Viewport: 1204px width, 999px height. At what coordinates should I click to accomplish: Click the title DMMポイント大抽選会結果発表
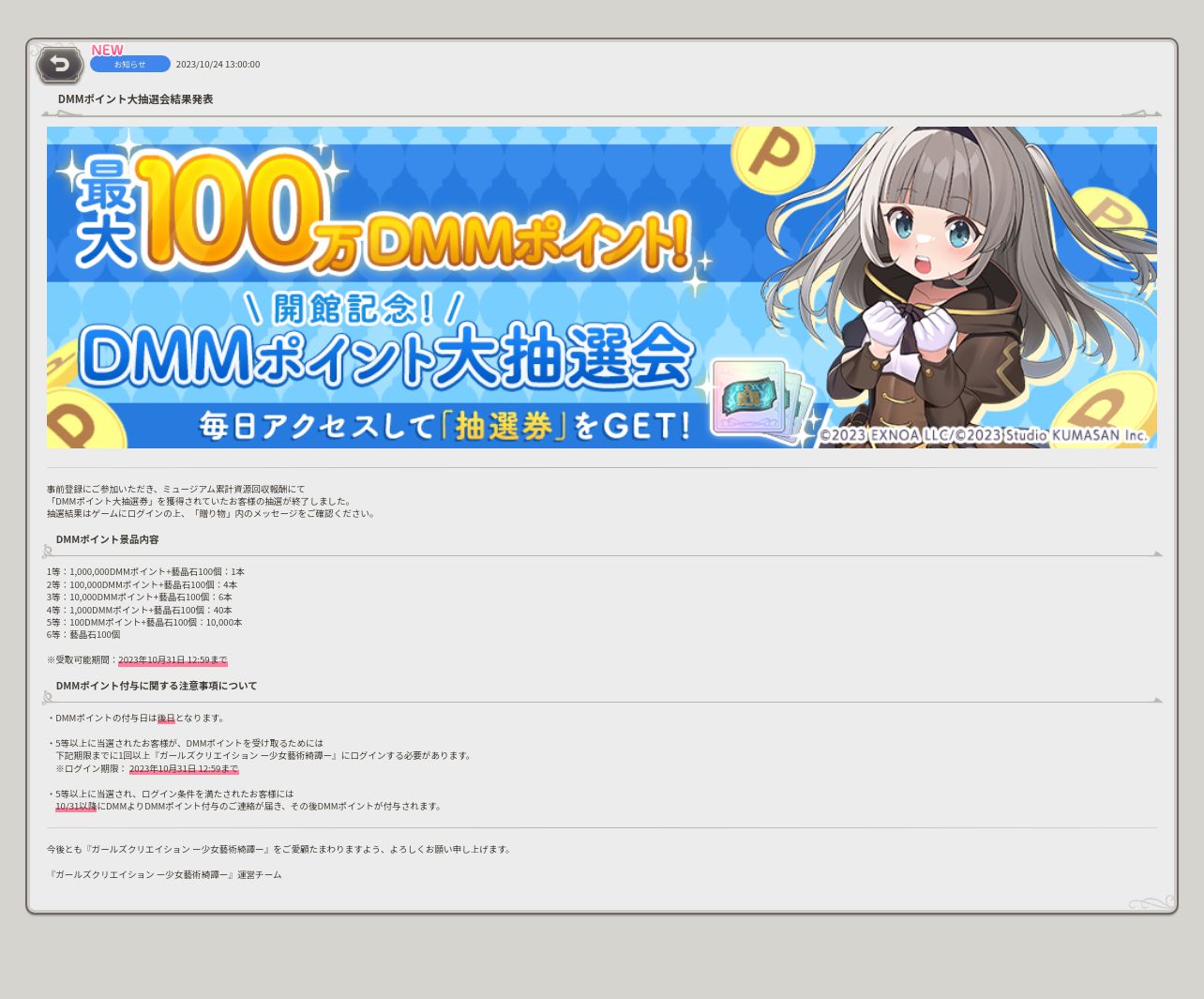135,99
